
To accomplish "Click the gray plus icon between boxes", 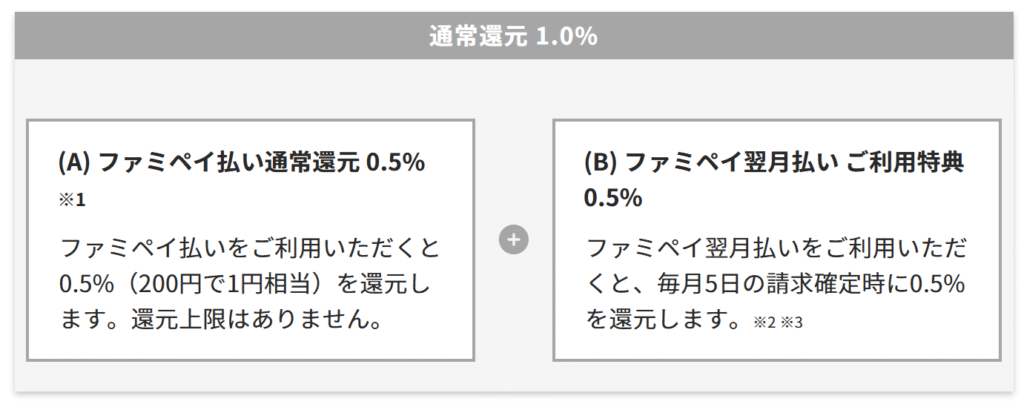I will pyautogui.click(x=513, y=240).
